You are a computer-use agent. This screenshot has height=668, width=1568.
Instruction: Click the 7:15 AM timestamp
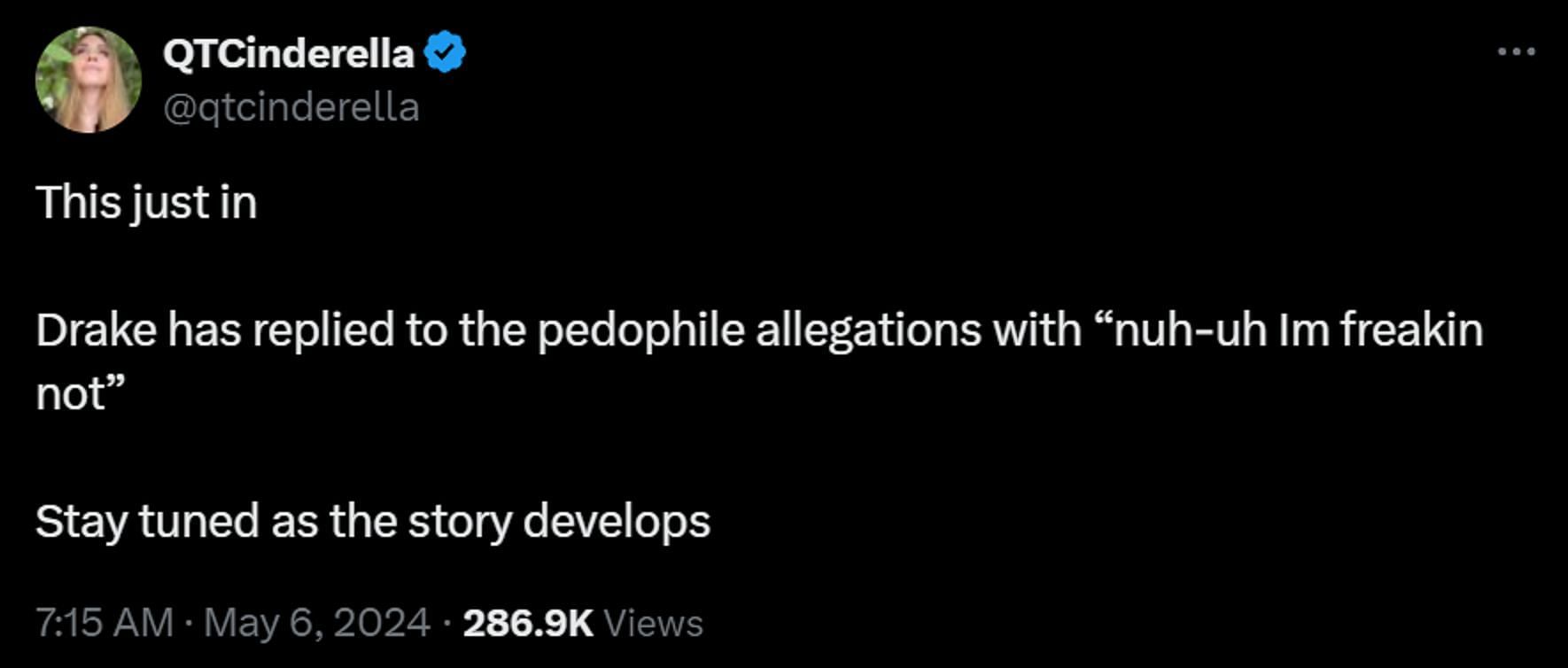pos(105,623)
